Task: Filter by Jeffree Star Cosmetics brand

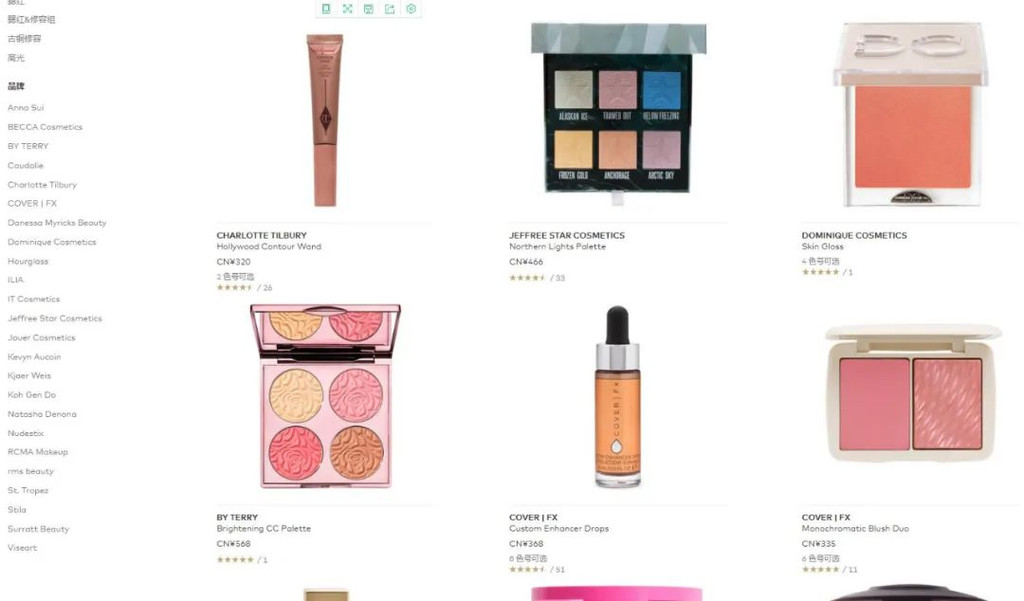Action: pos(55,318)
